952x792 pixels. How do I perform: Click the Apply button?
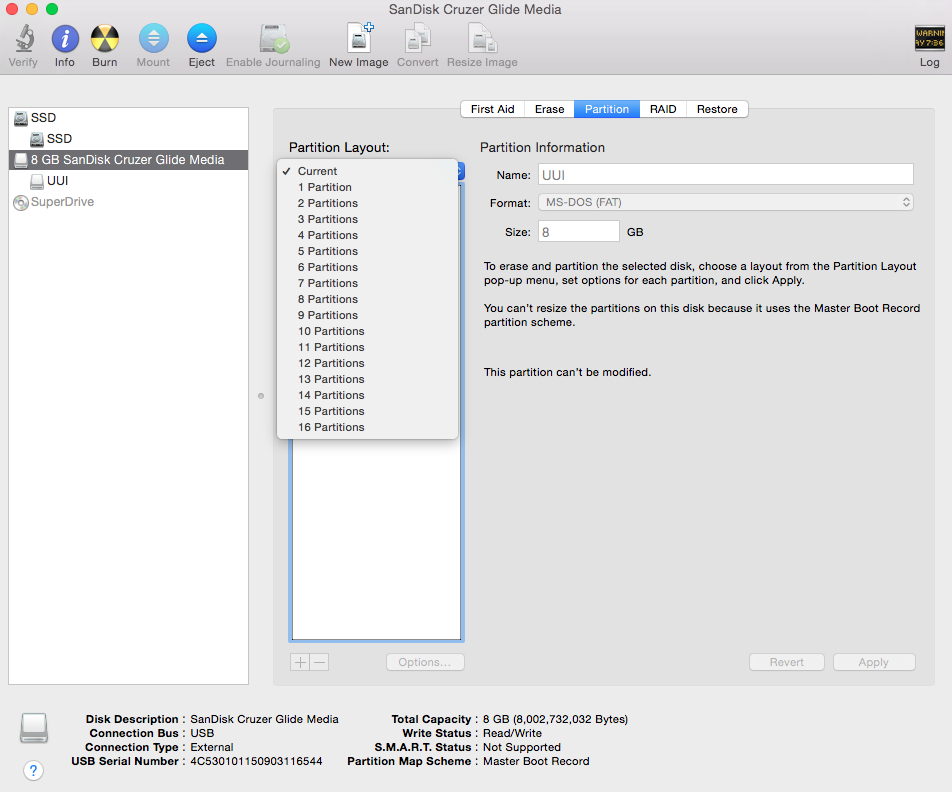tap(874, 662)
